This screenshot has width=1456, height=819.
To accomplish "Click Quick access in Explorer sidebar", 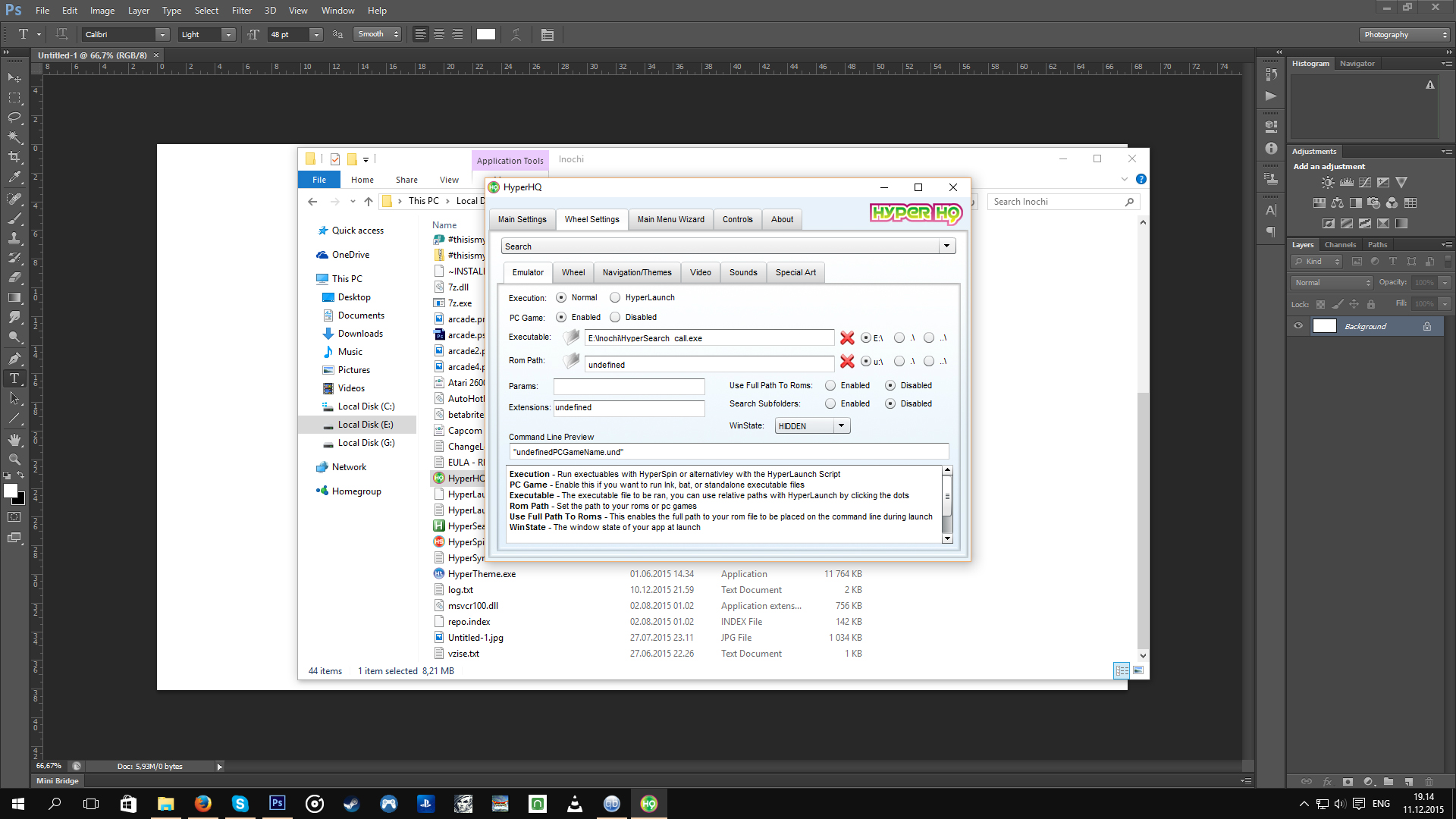I will (358, 231).
